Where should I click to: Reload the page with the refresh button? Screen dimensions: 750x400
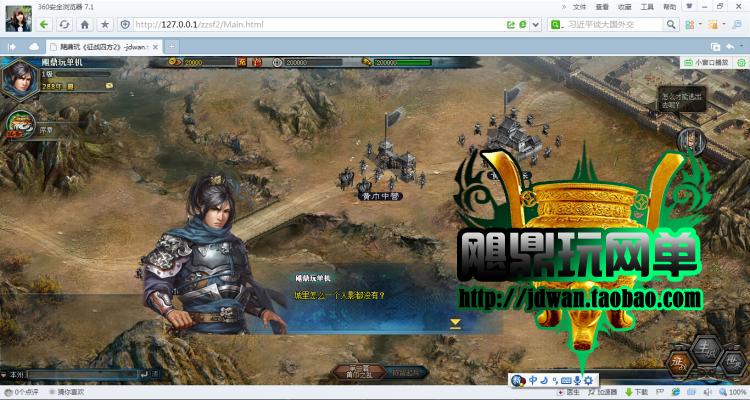65,23
